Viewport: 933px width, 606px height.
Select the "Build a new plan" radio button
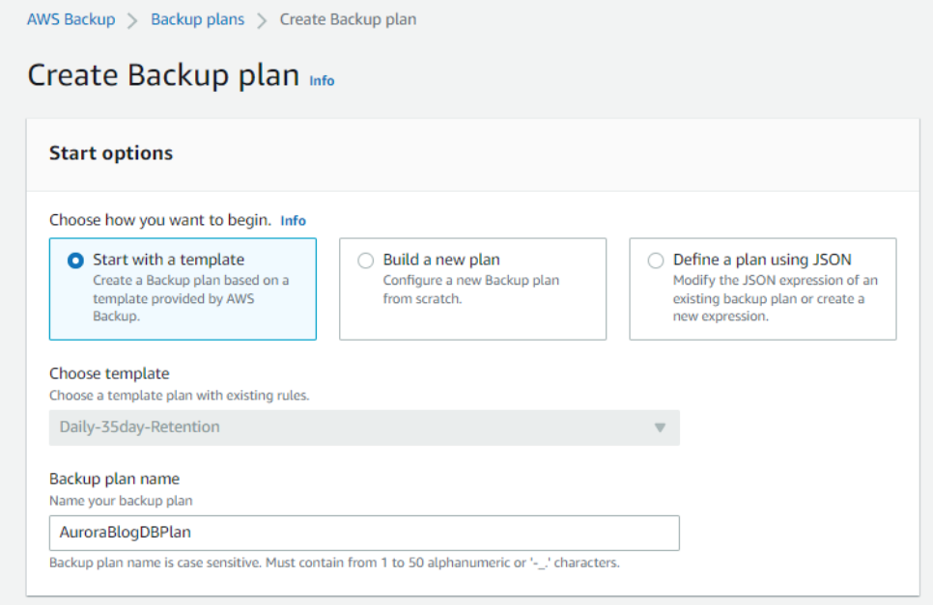(x=366, y=260)
